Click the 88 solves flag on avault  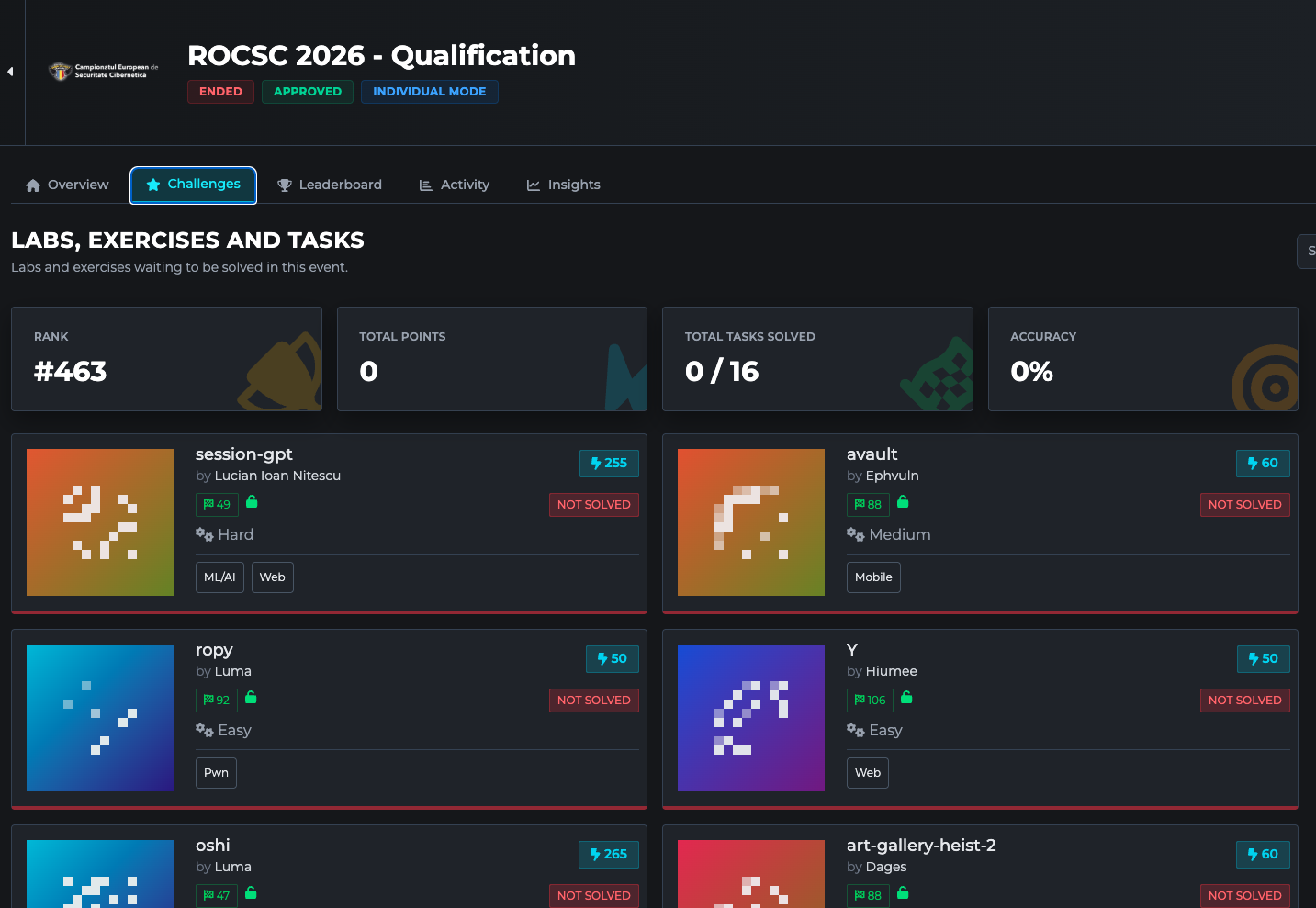(868, 505)
